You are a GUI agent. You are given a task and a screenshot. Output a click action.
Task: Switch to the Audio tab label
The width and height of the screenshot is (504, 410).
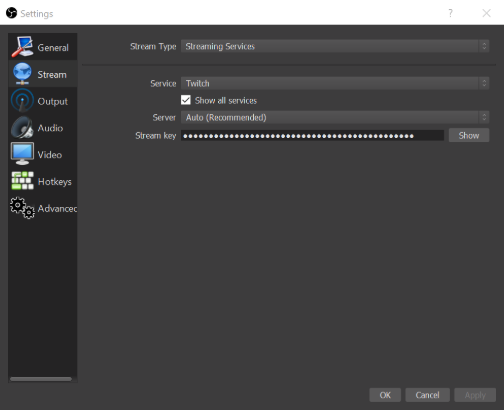pyautogui.click(x=50, y=128)
